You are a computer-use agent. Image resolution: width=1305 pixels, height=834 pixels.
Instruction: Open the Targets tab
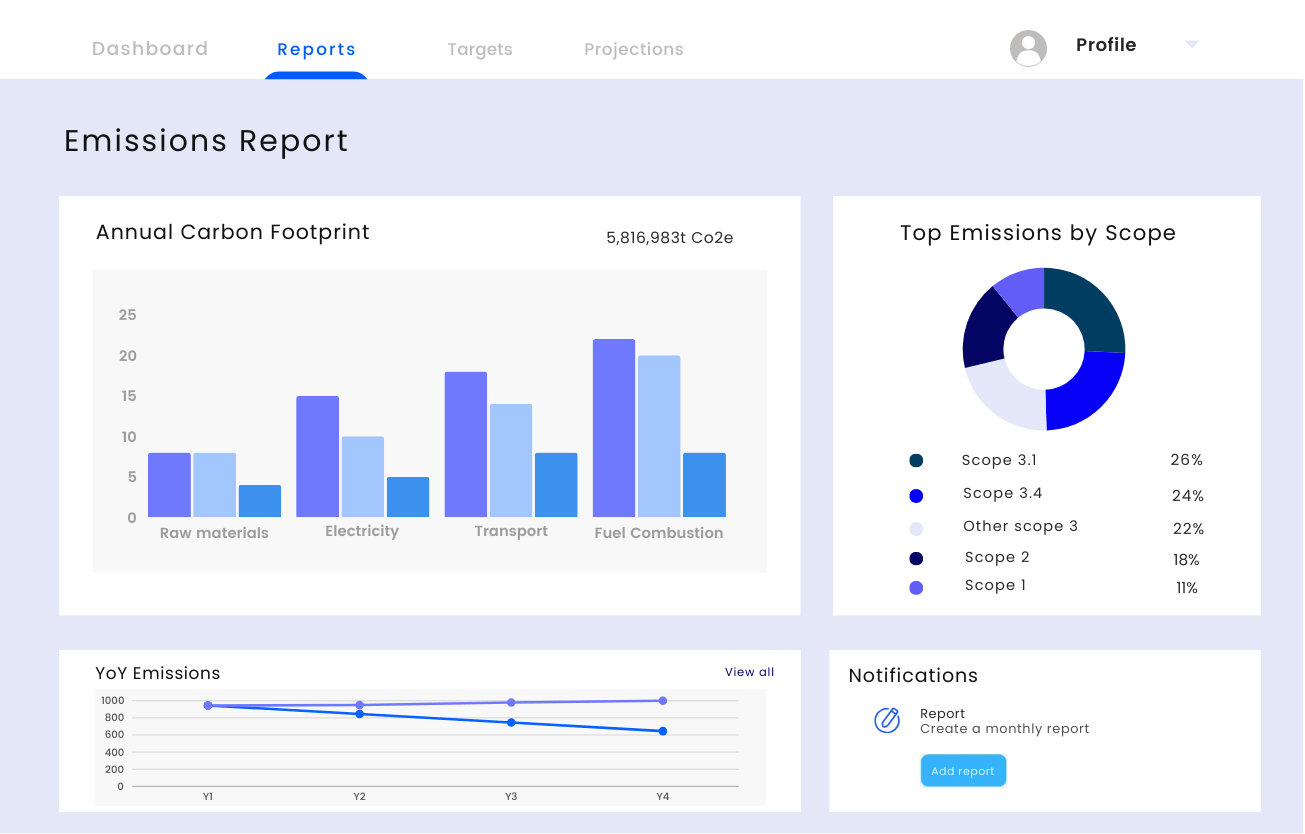click(480, 48)
